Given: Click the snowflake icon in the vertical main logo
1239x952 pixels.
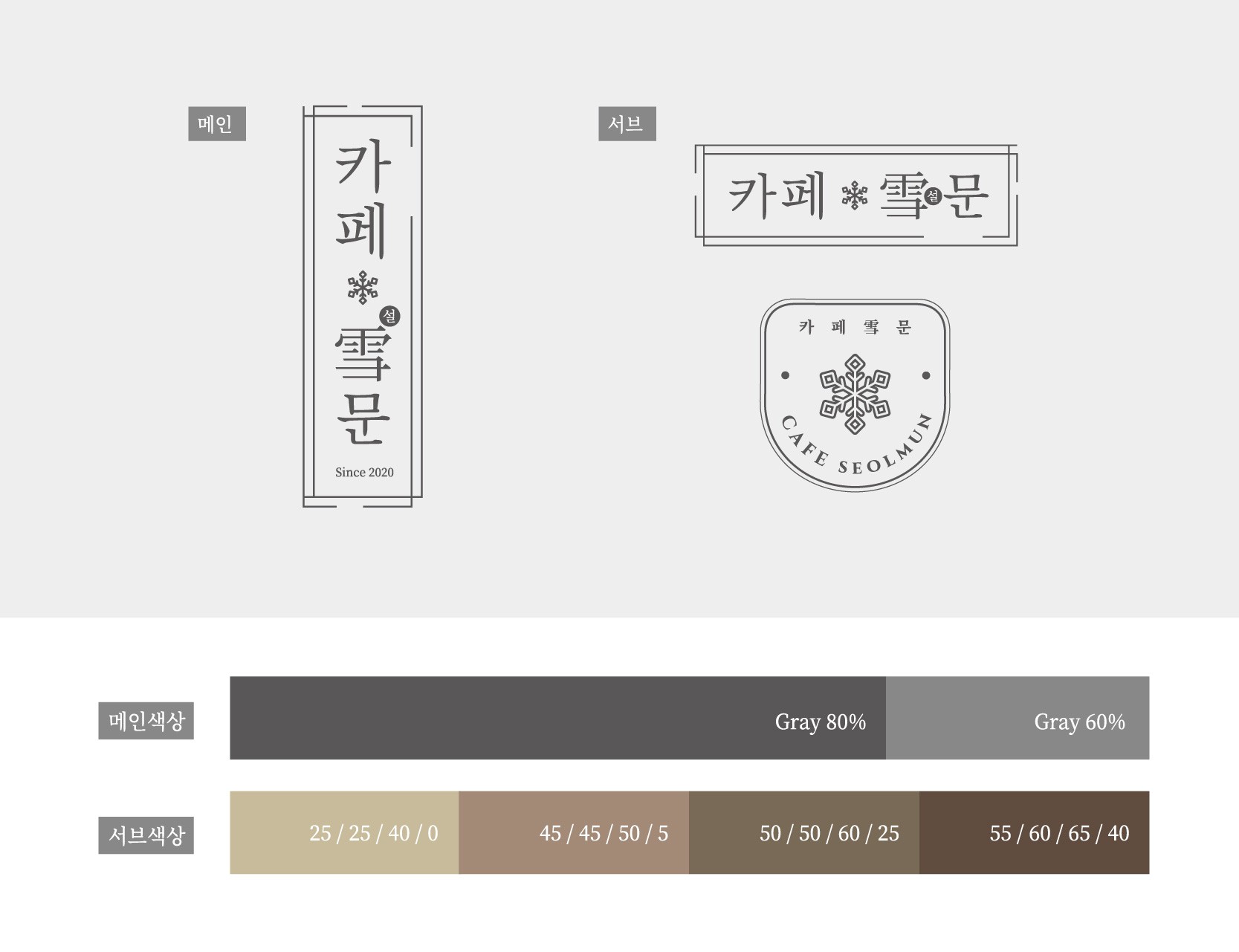Looking at the screenshot, I should click(x=363, y=288).
